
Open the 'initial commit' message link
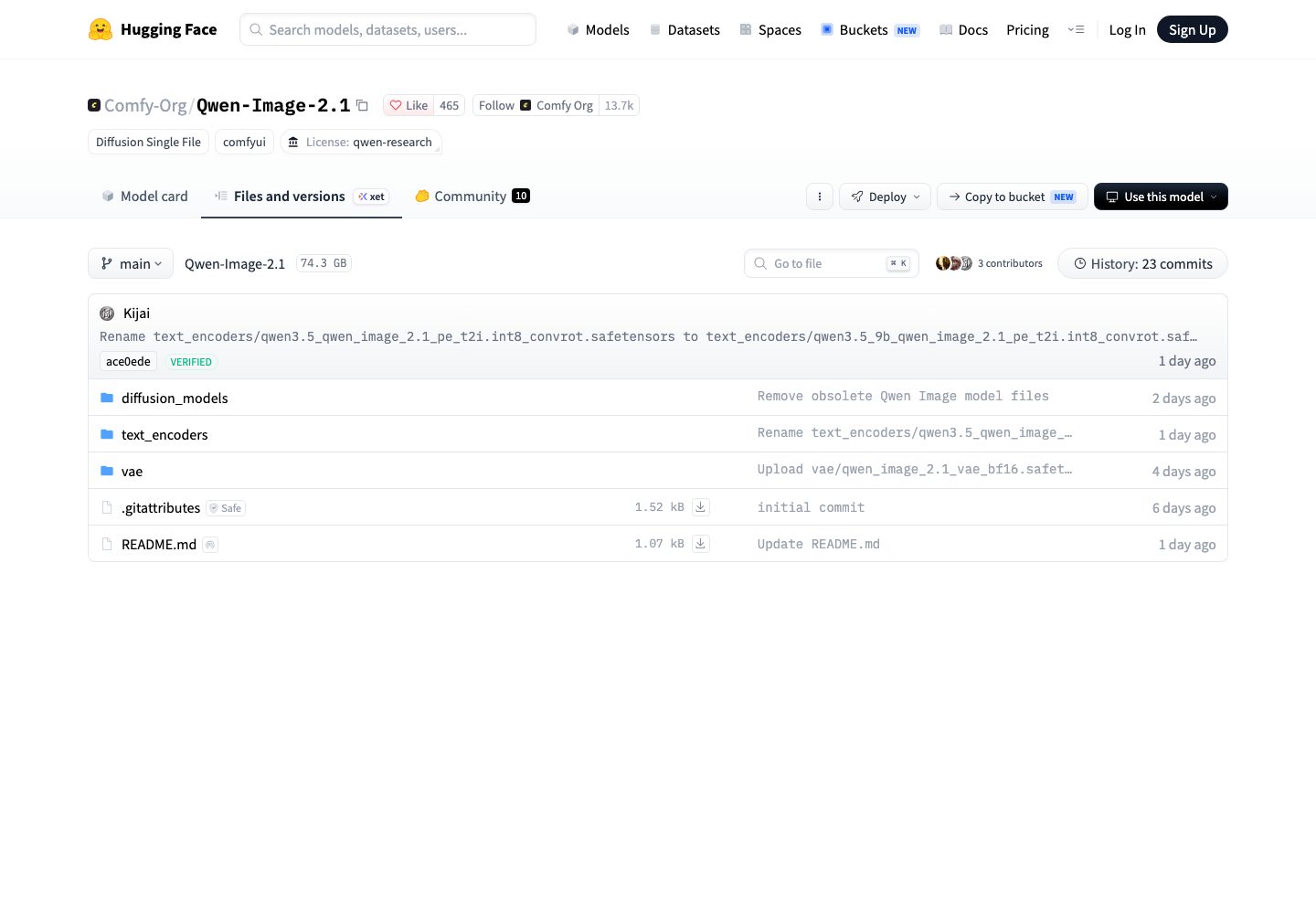[811, 507]
